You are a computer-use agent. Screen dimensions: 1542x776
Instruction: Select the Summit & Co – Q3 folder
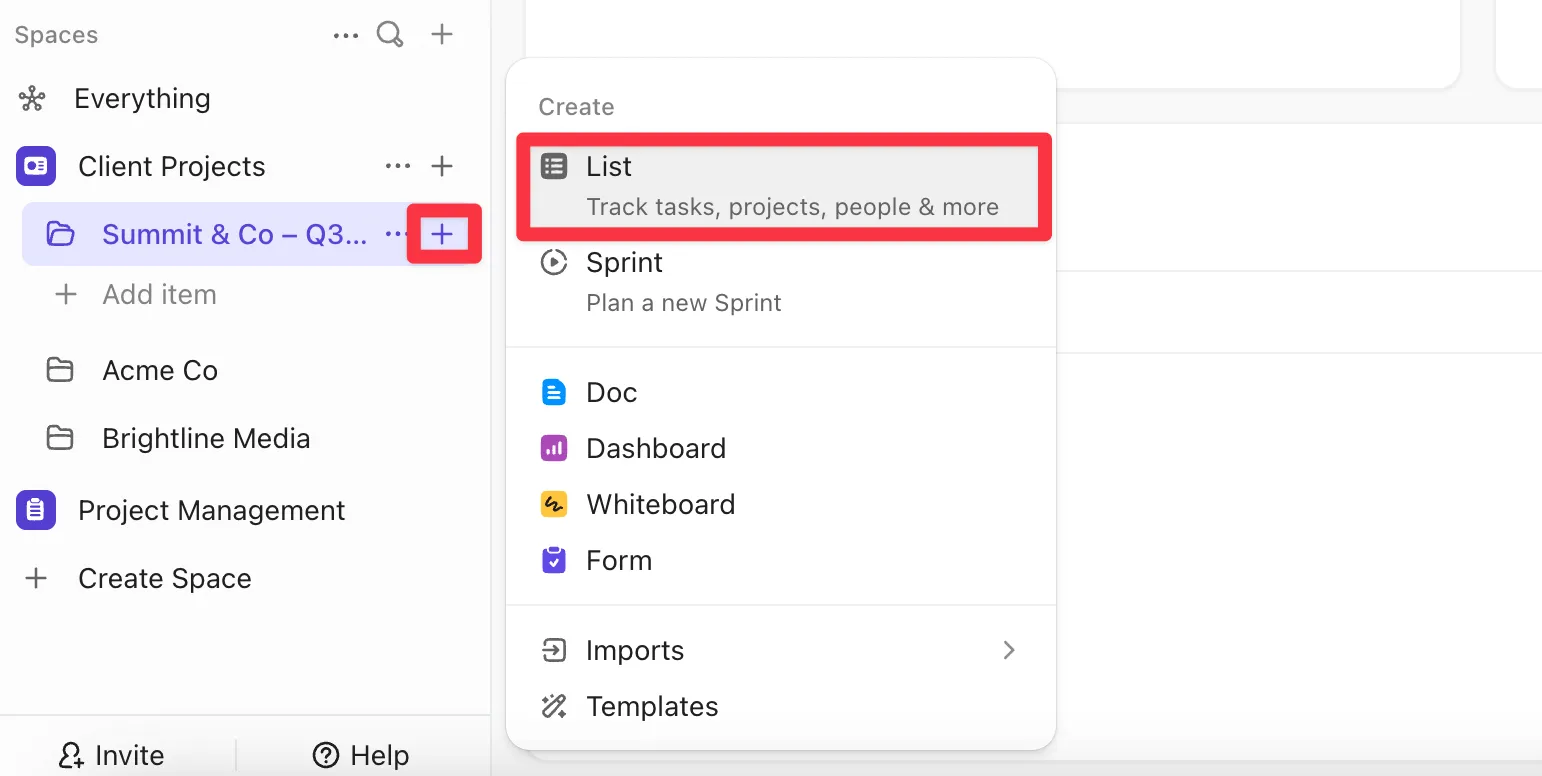click(x=235, y=235)
